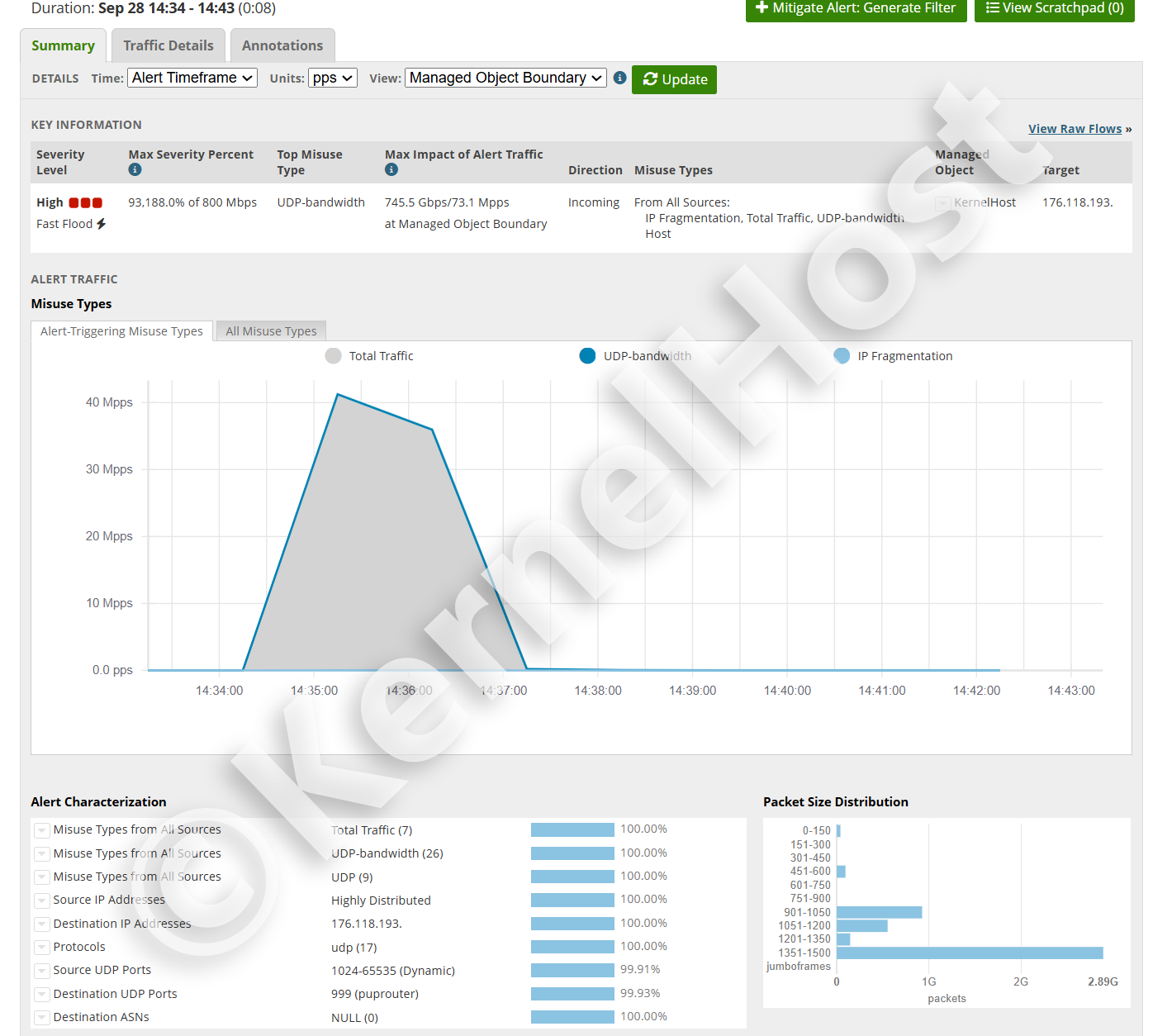Expand the Protocols row

click(41, 948)
